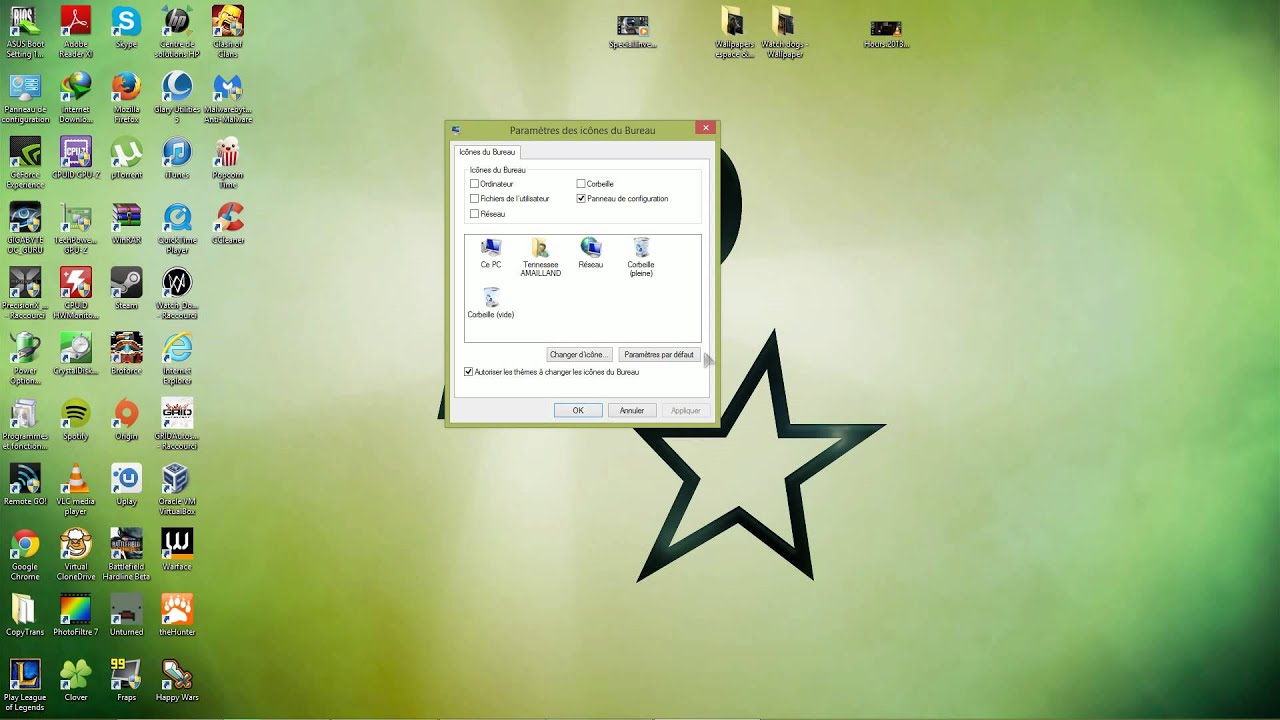Select GRID Autosport shortcut icon
This screenshot has height=720, width=1280.
tap(177, 424)
